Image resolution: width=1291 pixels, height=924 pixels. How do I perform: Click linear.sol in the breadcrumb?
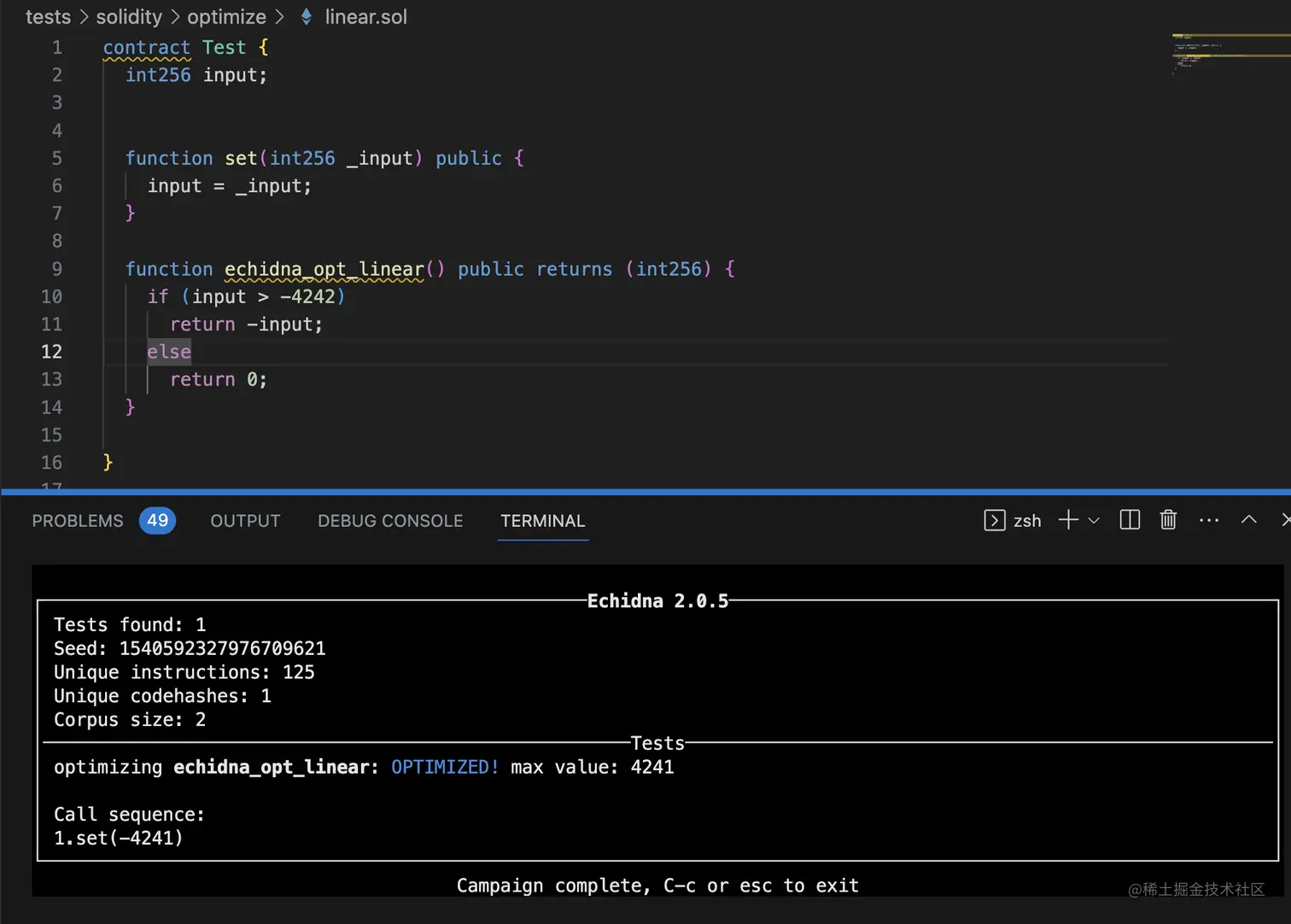pyautogui.click(x=366, y=17)
